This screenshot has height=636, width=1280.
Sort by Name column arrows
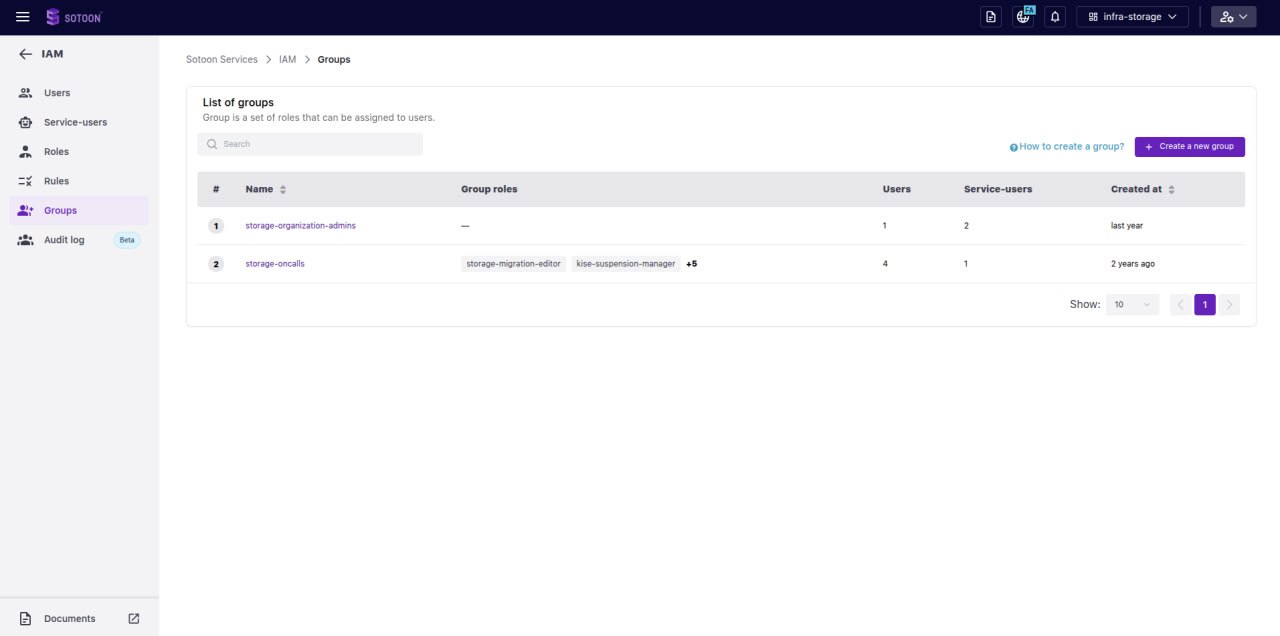pyautogui.click(x=283, y=189)
